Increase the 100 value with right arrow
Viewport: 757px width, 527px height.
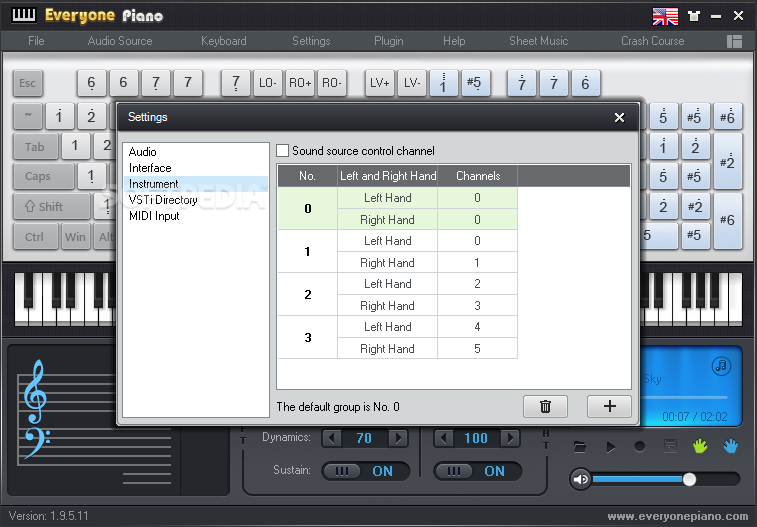pos(510,438)
